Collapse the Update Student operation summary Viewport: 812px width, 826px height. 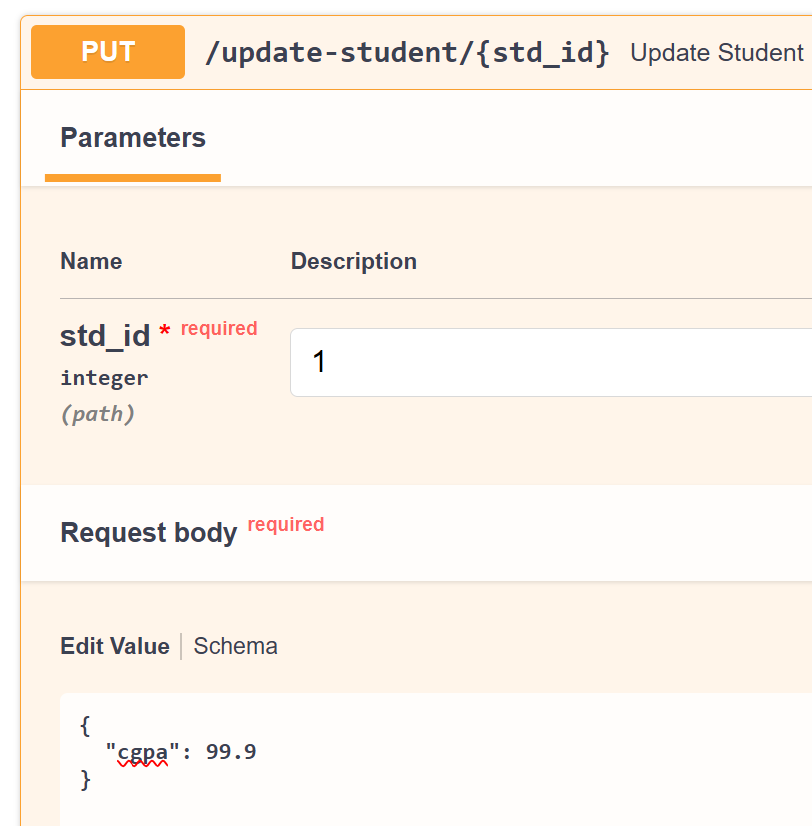[716, 53]
